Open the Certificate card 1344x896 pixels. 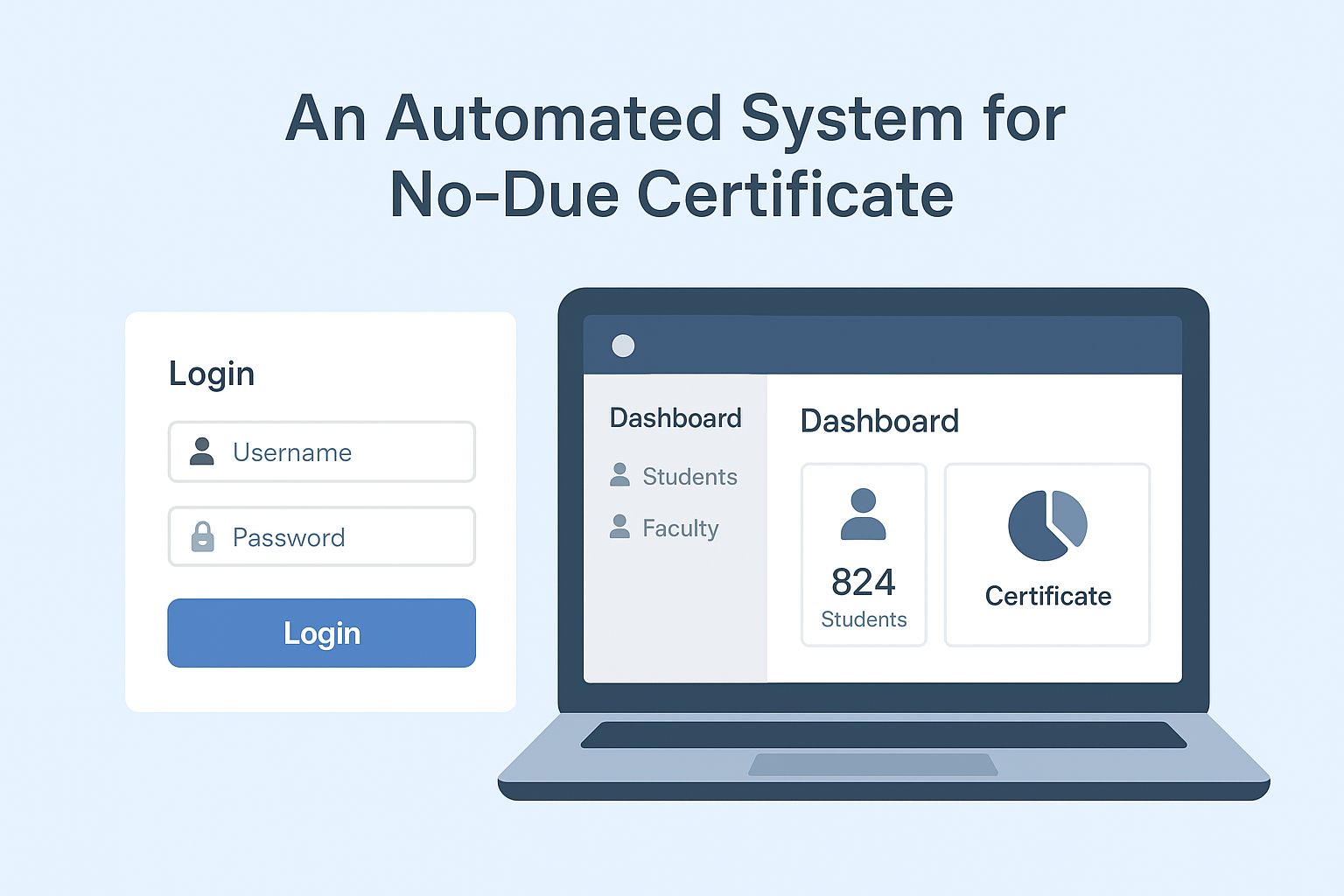(x=1047, y=554)
